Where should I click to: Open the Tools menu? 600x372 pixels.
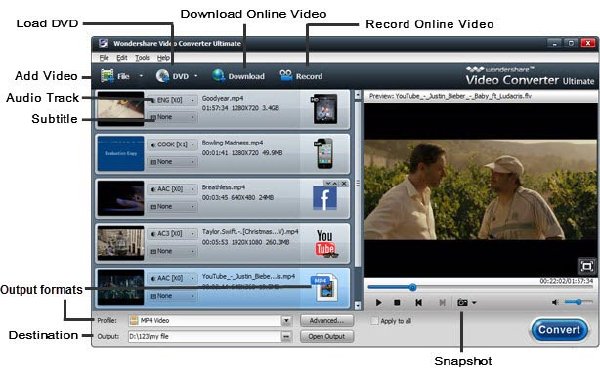pos(142,58)
